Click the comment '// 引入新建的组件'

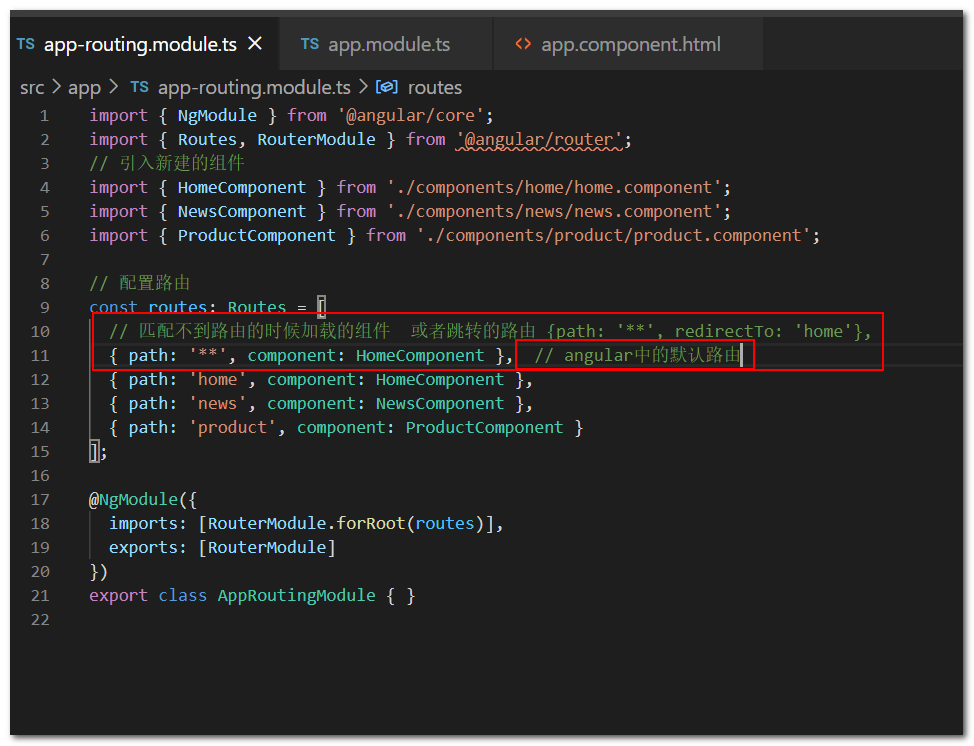pos(166,163)
